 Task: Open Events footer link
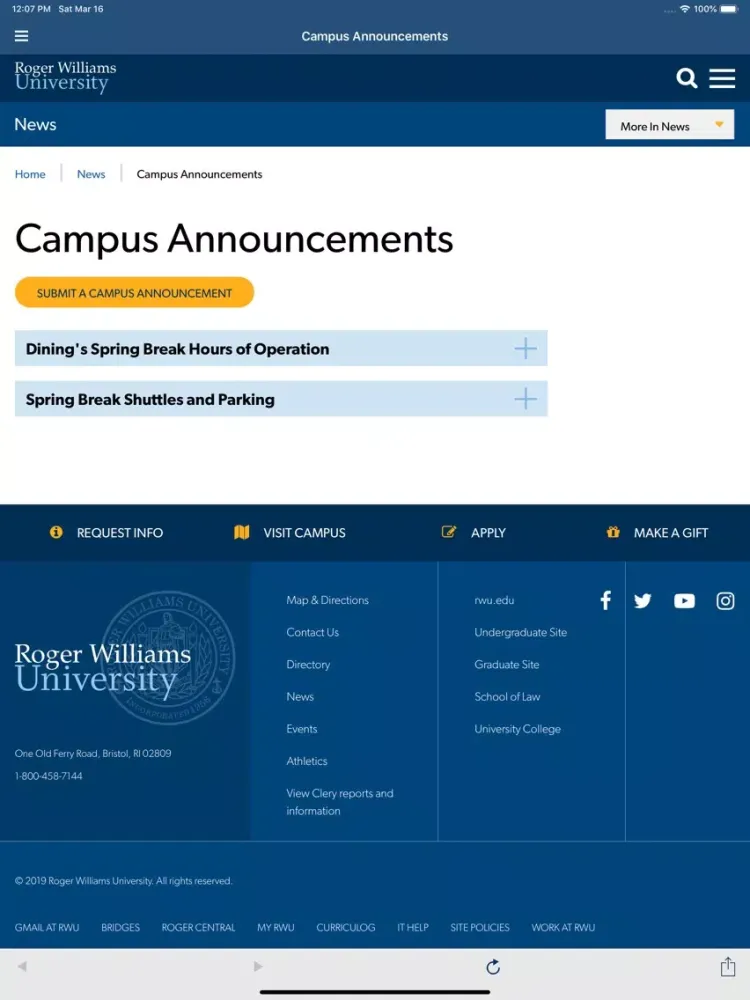click(302, 729)
